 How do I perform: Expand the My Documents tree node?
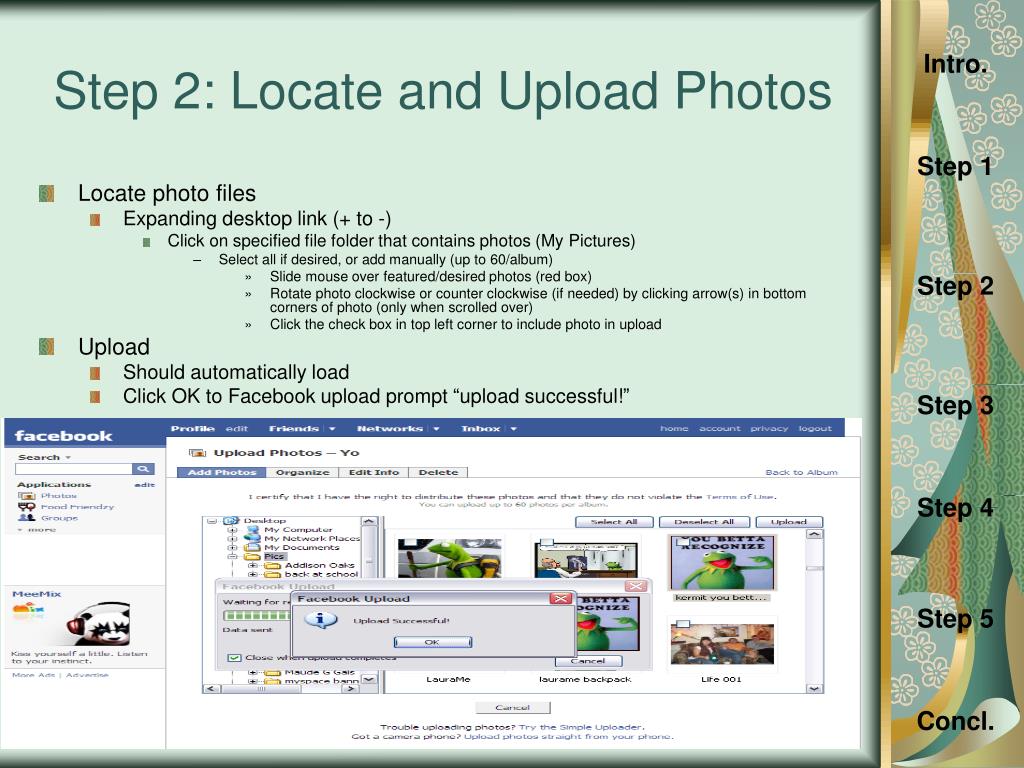(x=232, y=548)
